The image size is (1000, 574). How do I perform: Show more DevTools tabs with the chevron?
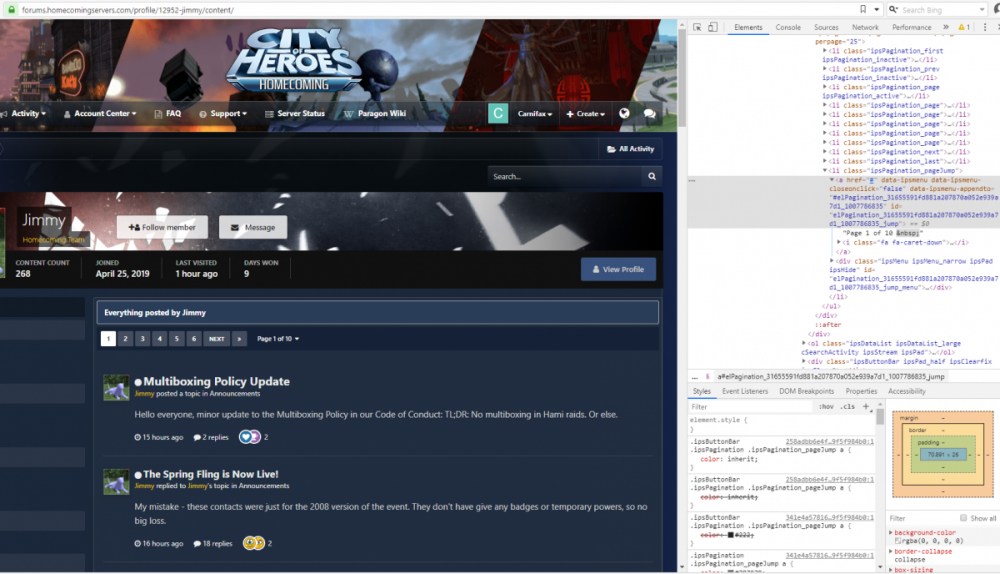[946, 27]
